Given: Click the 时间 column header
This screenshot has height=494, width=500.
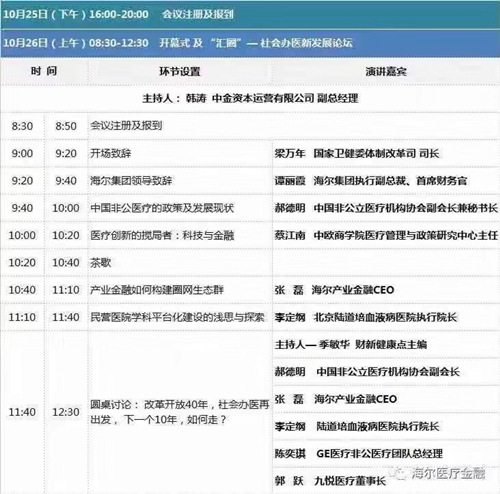Looking at the screenshot, I should point(44,71).
